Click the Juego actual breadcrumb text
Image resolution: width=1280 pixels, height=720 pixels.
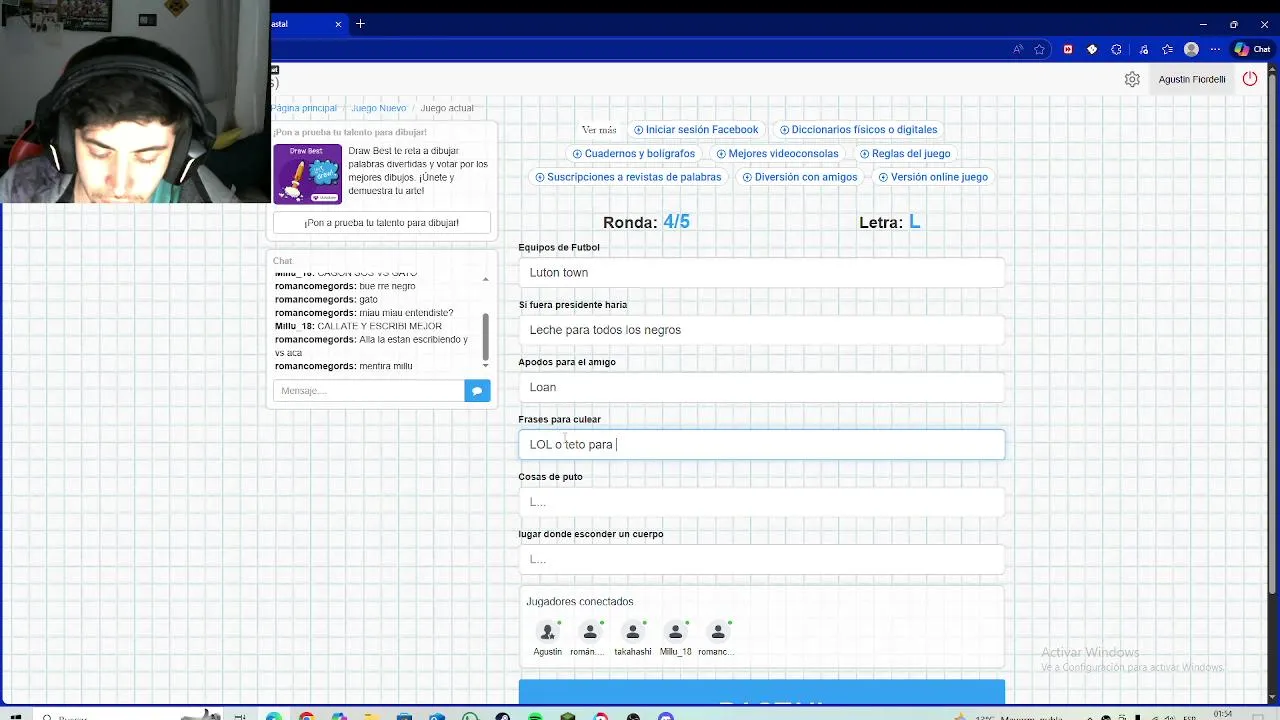pyautogui.click(x=447, y=108)
